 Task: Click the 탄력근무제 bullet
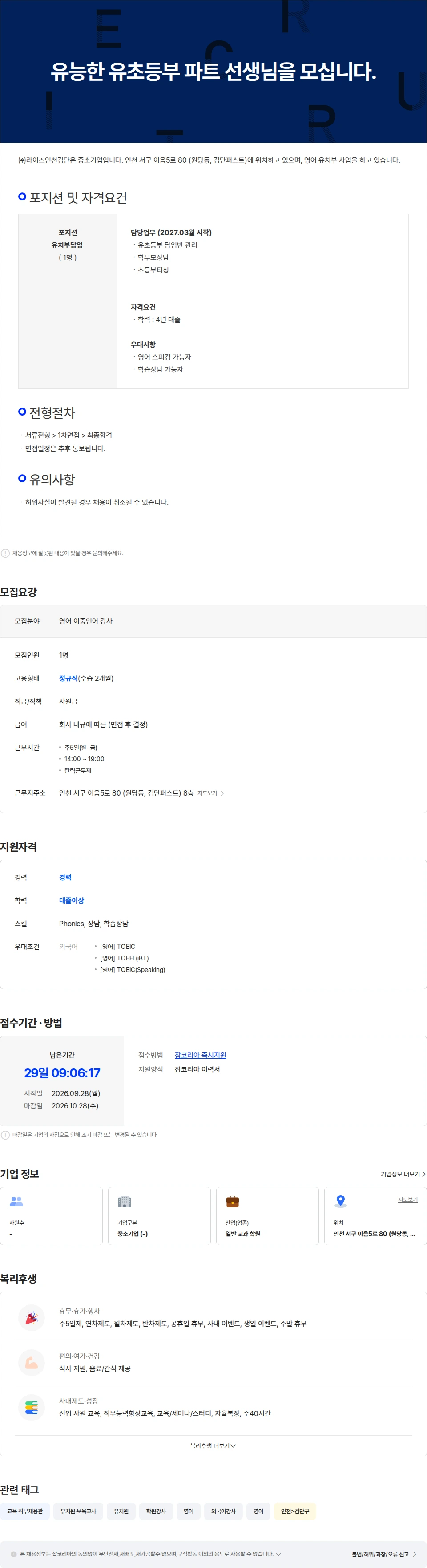(x=77, y=771)
